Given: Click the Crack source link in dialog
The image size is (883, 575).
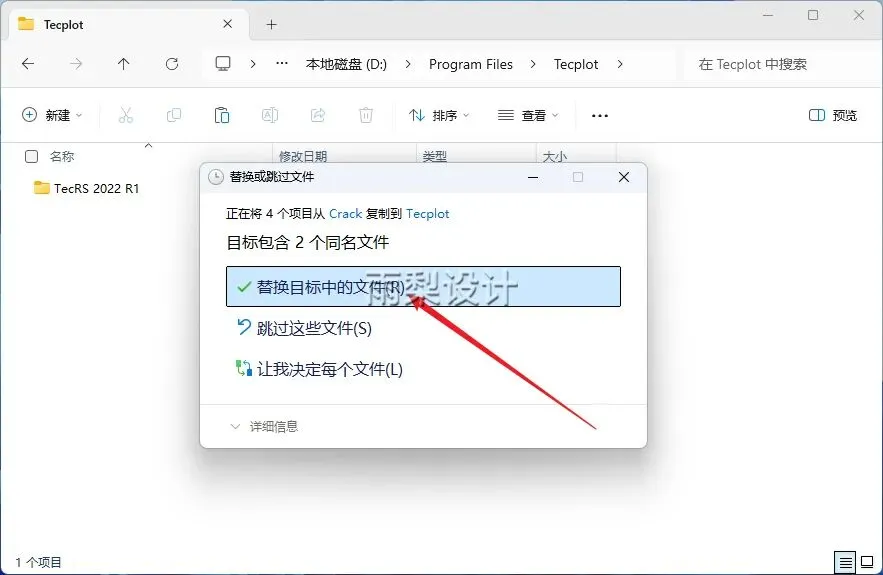Looking at the screenshot, I should [x=345, y=213].
